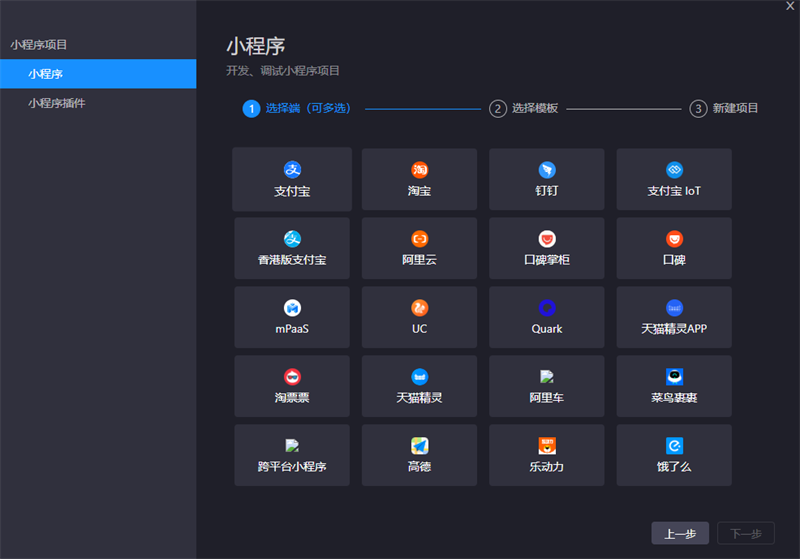
Task: Click the 开发、调试小程序项目 subtitle text
Action: 283,71
